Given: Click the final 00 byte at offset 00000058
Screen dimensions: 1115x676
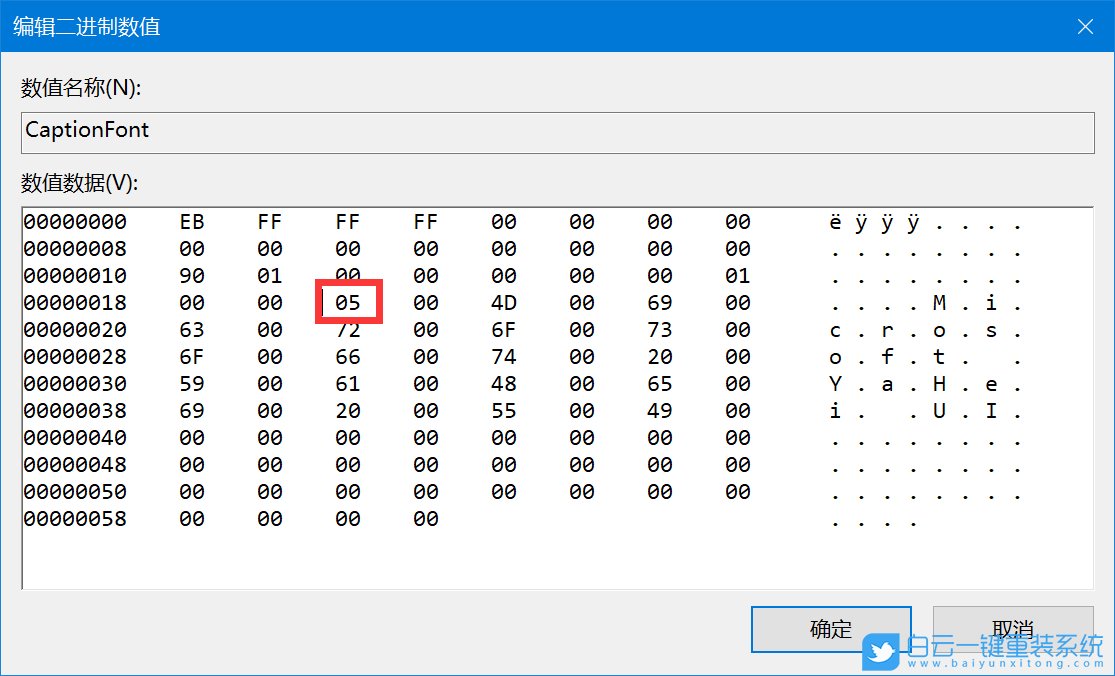Looking at the screenshot, I should pyautogui.click(x=425, y=518).
